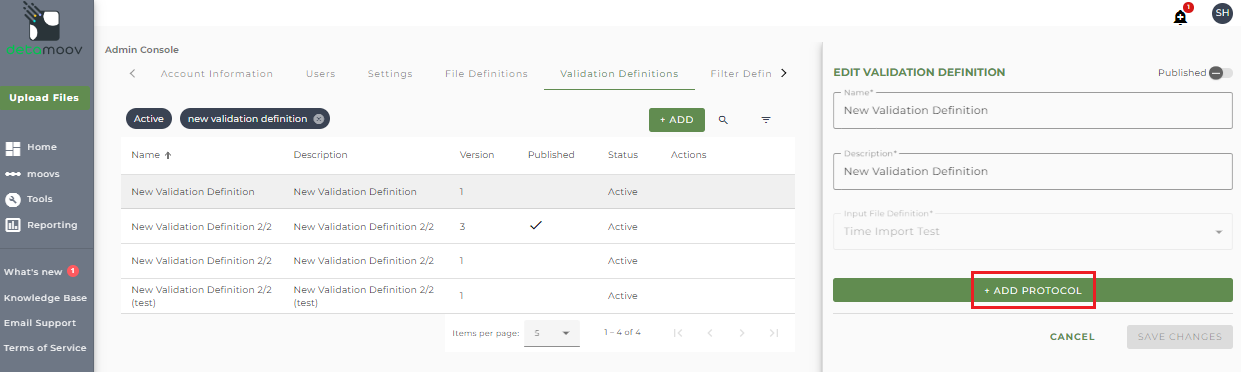Open the notifications bell icon
The image size is (1241, 381).
click(1181, 17)
